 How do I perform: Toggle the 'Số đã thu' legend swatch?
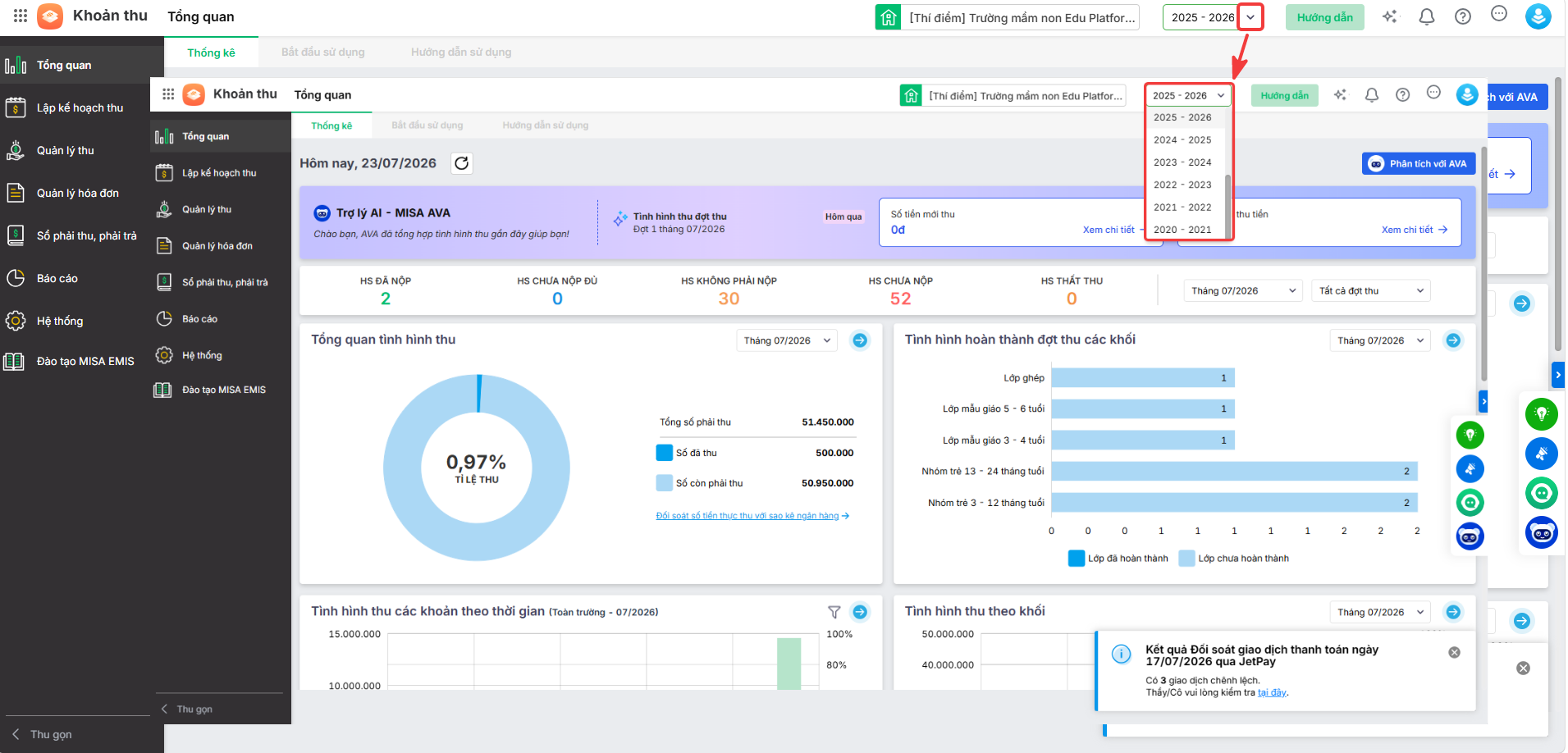click(x=665, y=453)
